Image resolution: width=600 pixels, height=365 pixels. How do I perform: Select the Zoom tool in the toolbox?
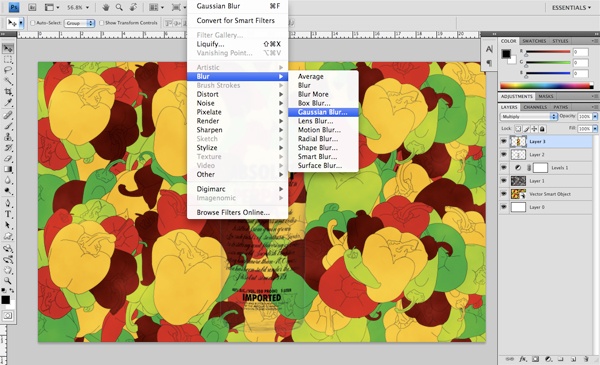(x=8, y=281)
